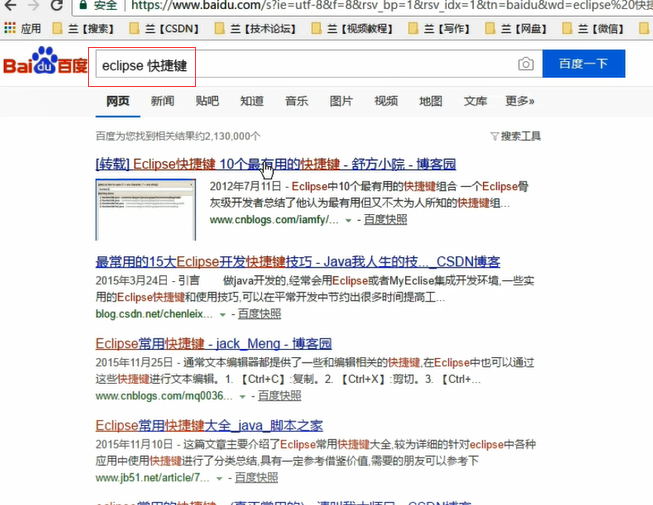Open result Eclipse常用快捷键大全_java_脚本之家

[209, 425]
